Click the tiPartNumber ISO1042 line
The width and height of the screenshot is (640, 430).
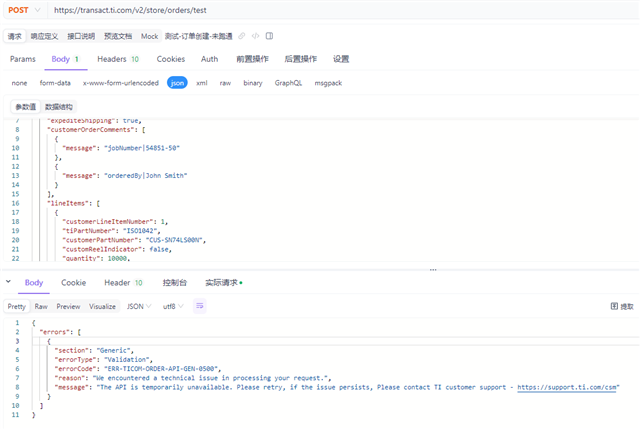click(x=111, y=231)
